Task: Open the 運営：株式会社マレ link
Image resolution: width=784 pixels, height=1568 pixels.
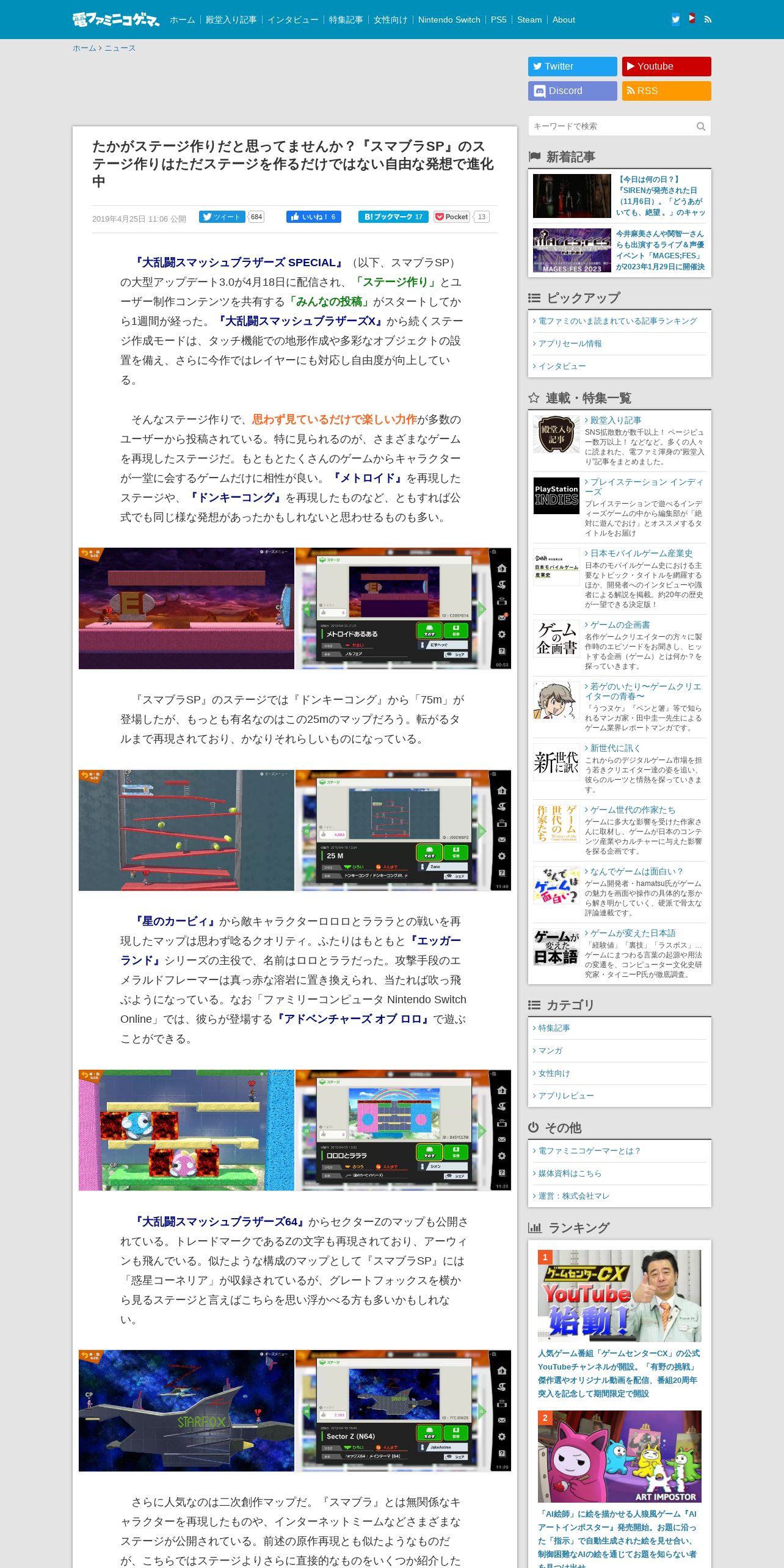Action: click(x=574, y=1196)
